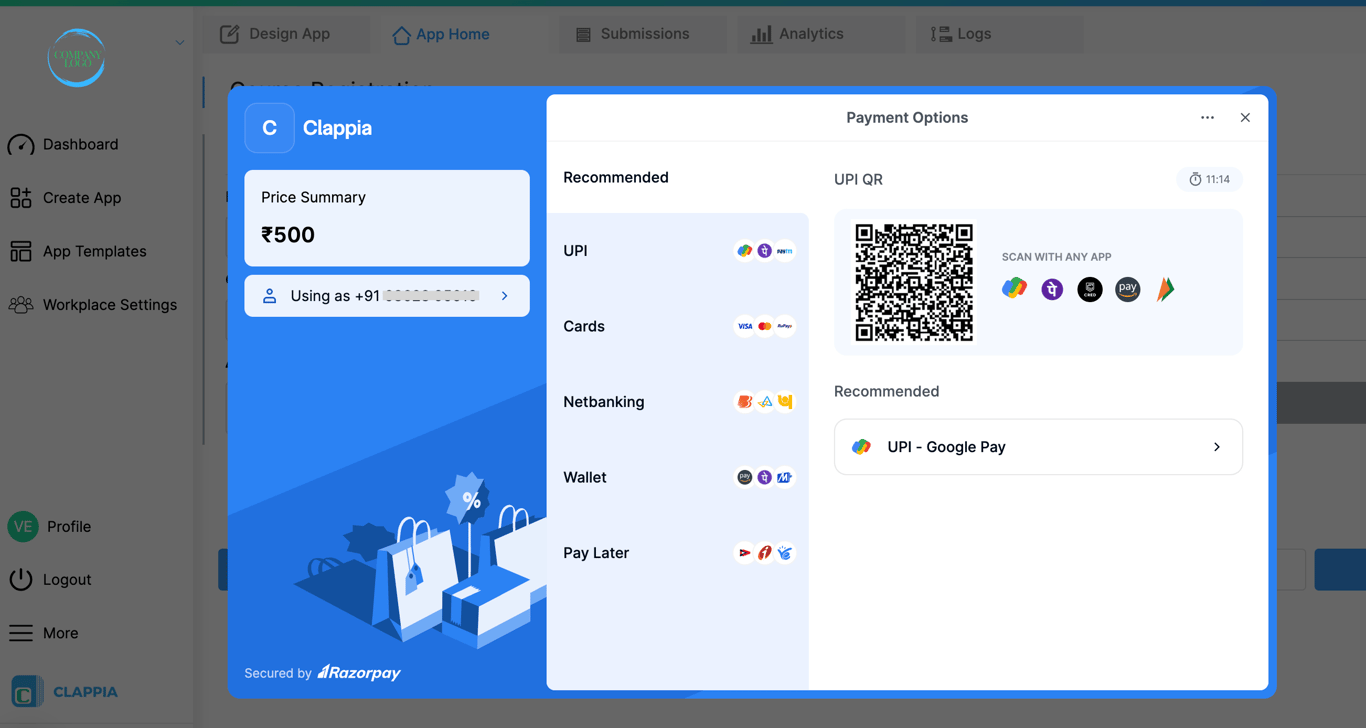Click the Razorpay logo in the modal footer
1366x728 pixels.
pos(359,673)
